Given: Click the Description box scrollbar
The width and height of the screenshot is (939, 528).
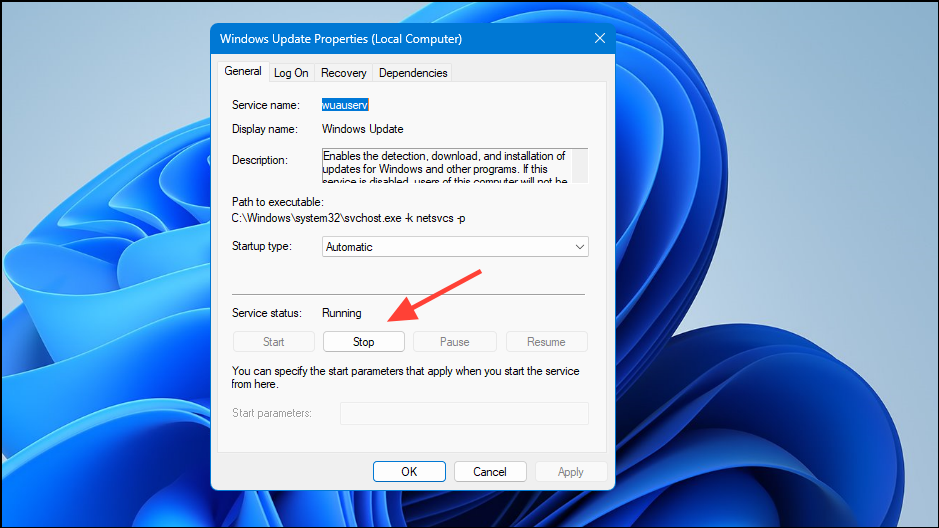Looking at the screenshot, I should click(x=580, y=166).
